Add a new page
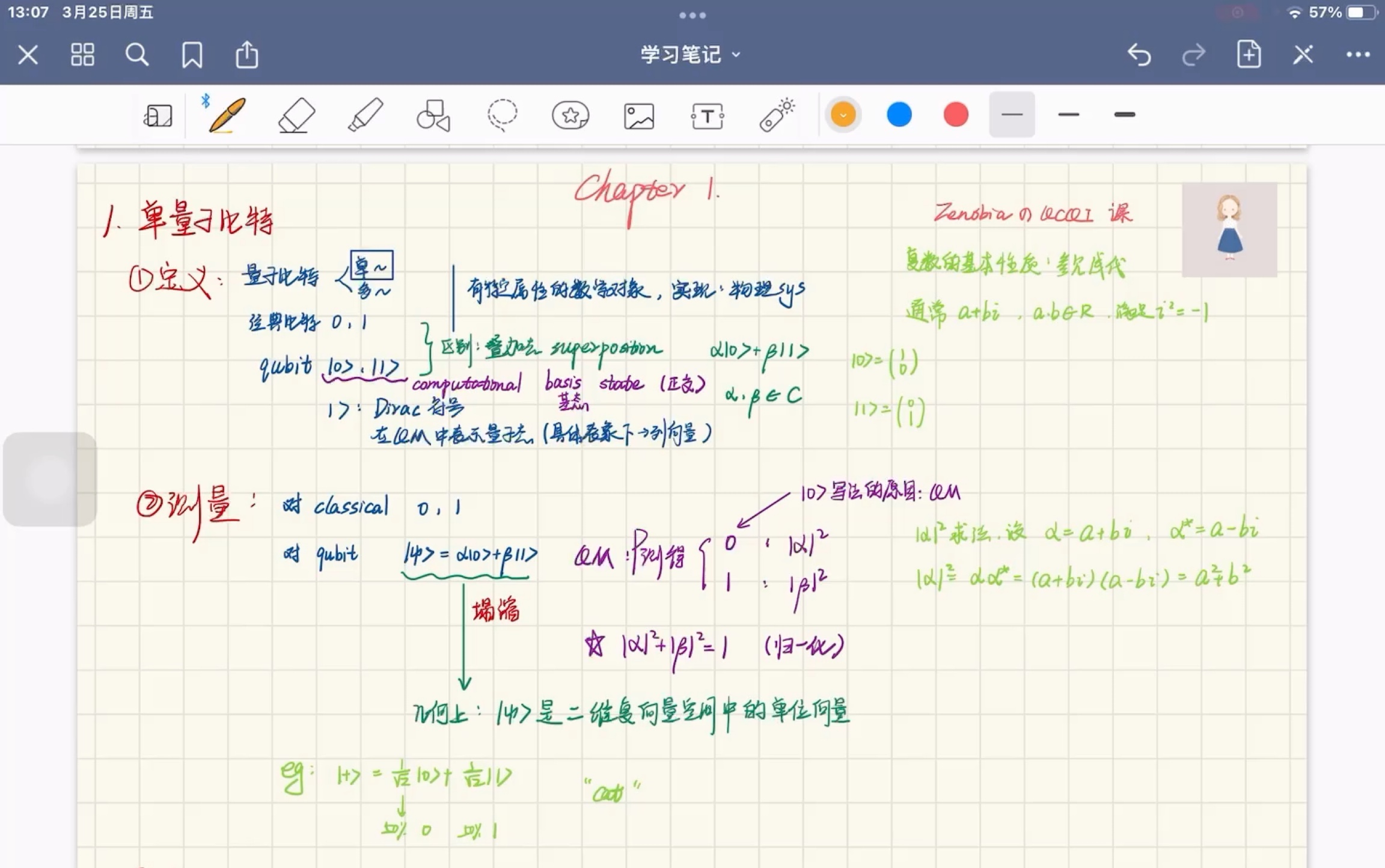The height and width of the screenshot is (868, 1385). coord(1249,54)
